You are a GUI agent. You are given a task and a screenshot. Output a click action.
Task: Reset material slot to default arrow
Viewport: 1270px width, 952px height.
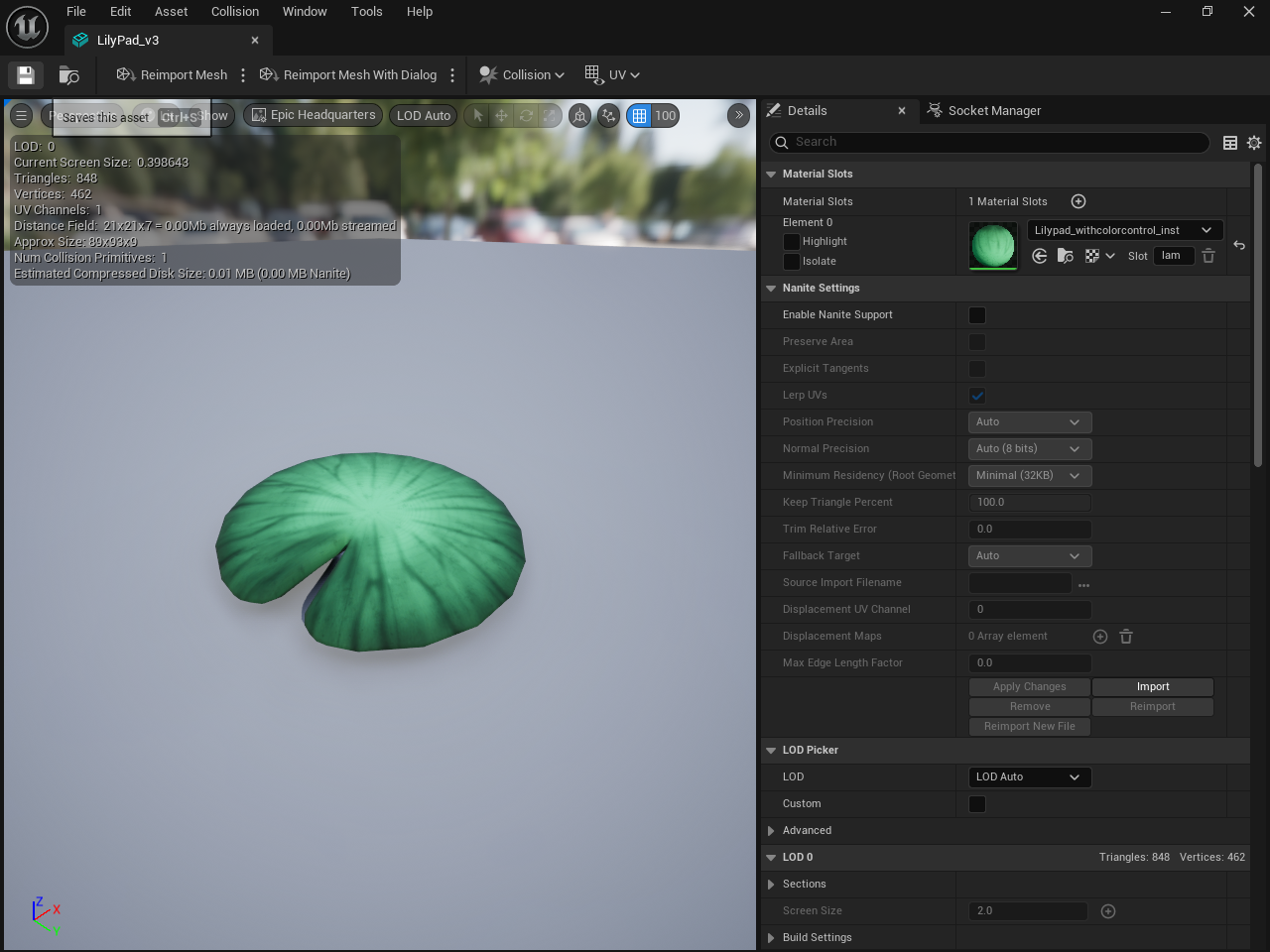point(1239,245)
